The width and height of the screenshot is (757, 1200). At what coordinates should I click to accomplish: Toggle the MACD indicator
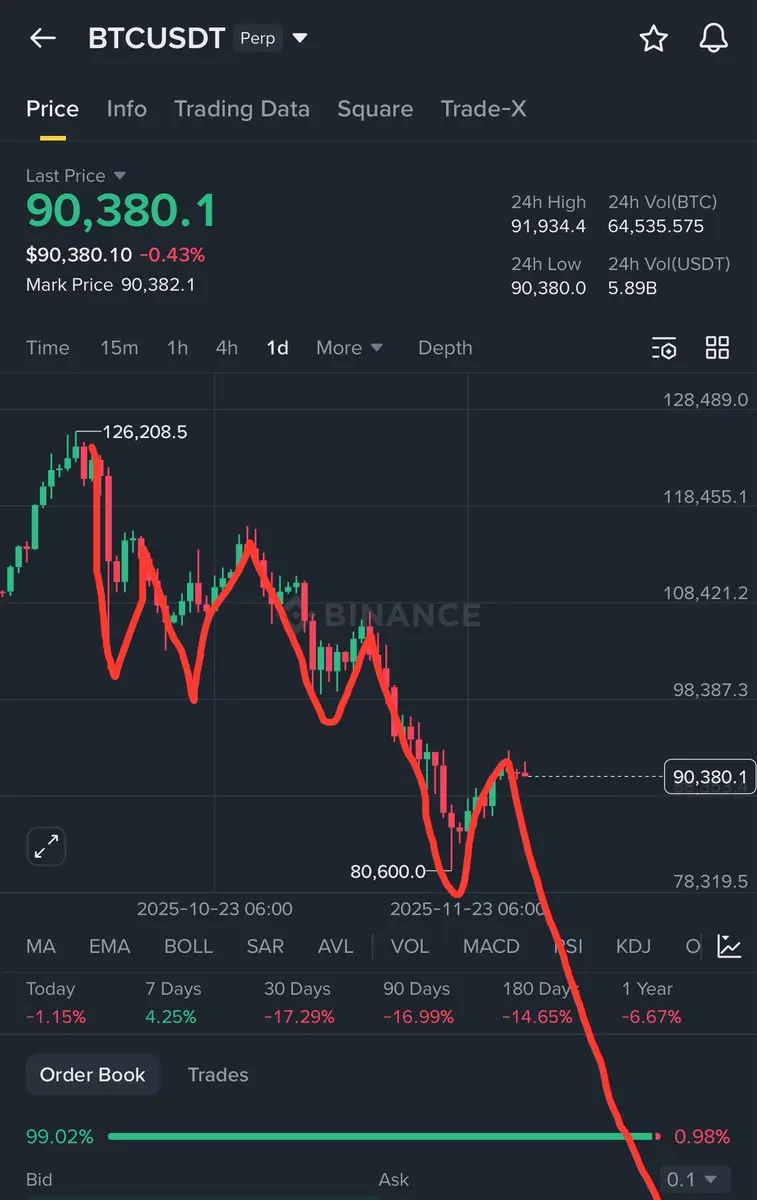coord(491,946)
